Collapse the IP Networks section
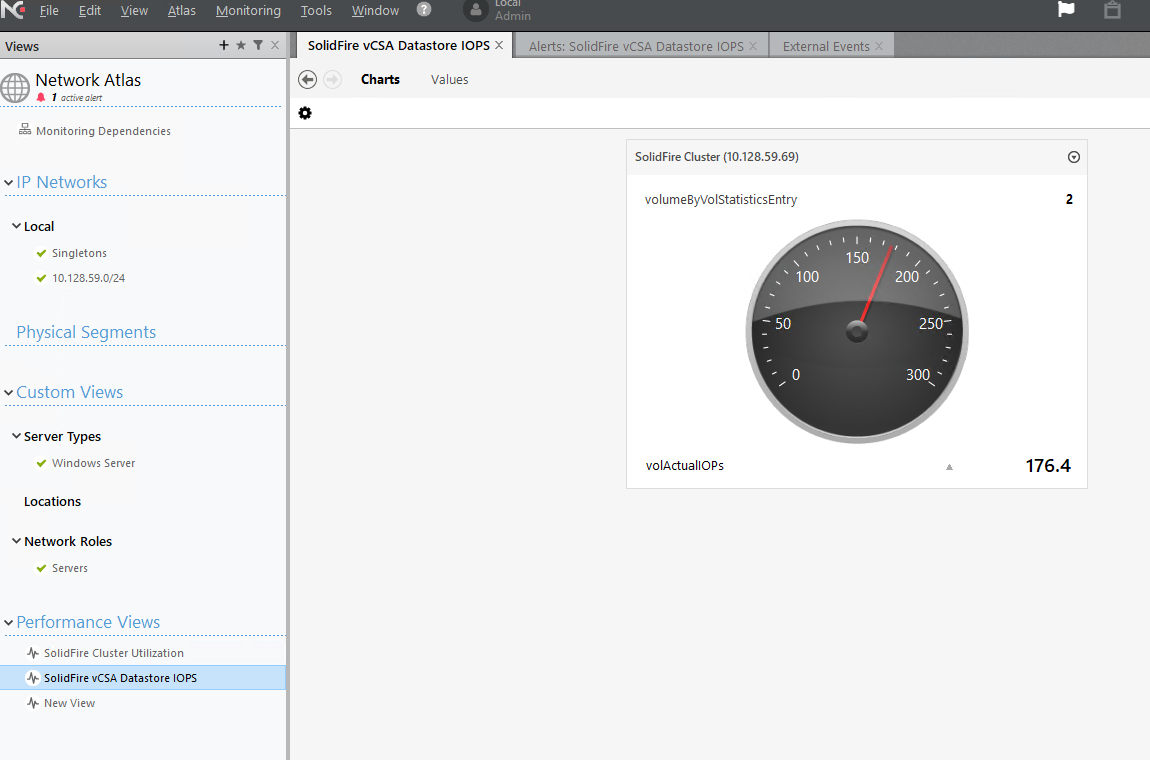This screenshot has height=760, width=1150. click(x=9, y=182)
